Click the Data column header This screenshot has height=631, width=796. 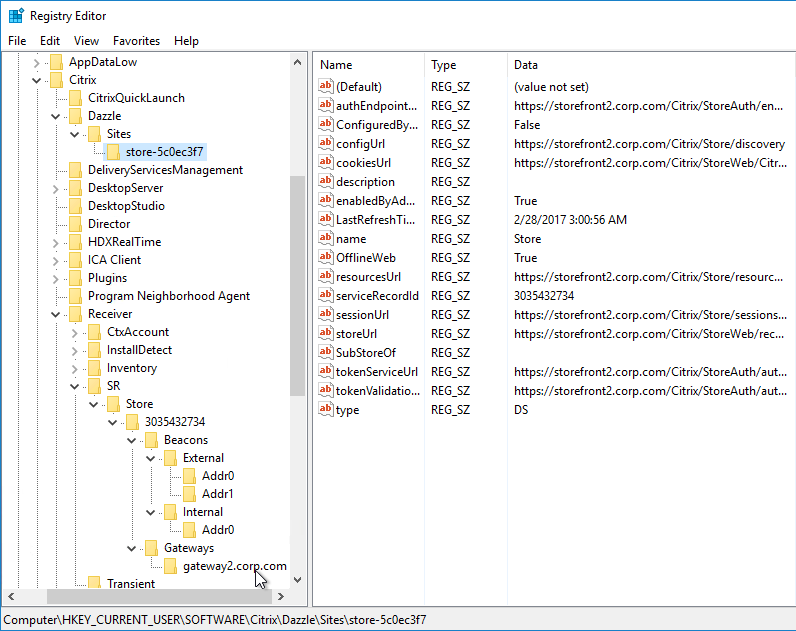point(651,65)
